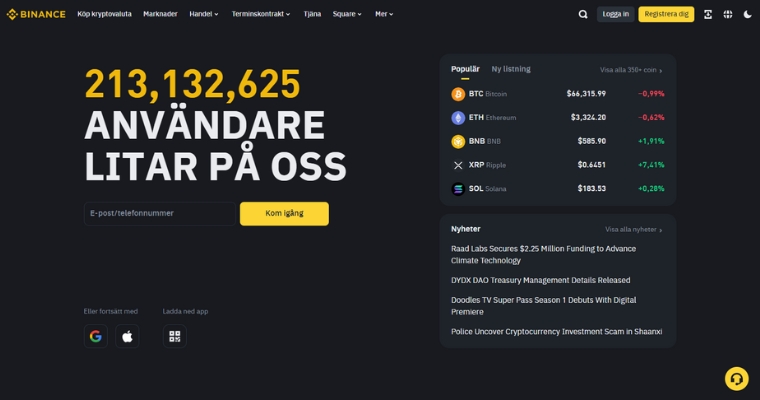Image resolution: width=760 pixels, height=400 pixels.
Task: Click the SOL change +0,28%
Action: point(651,189)
